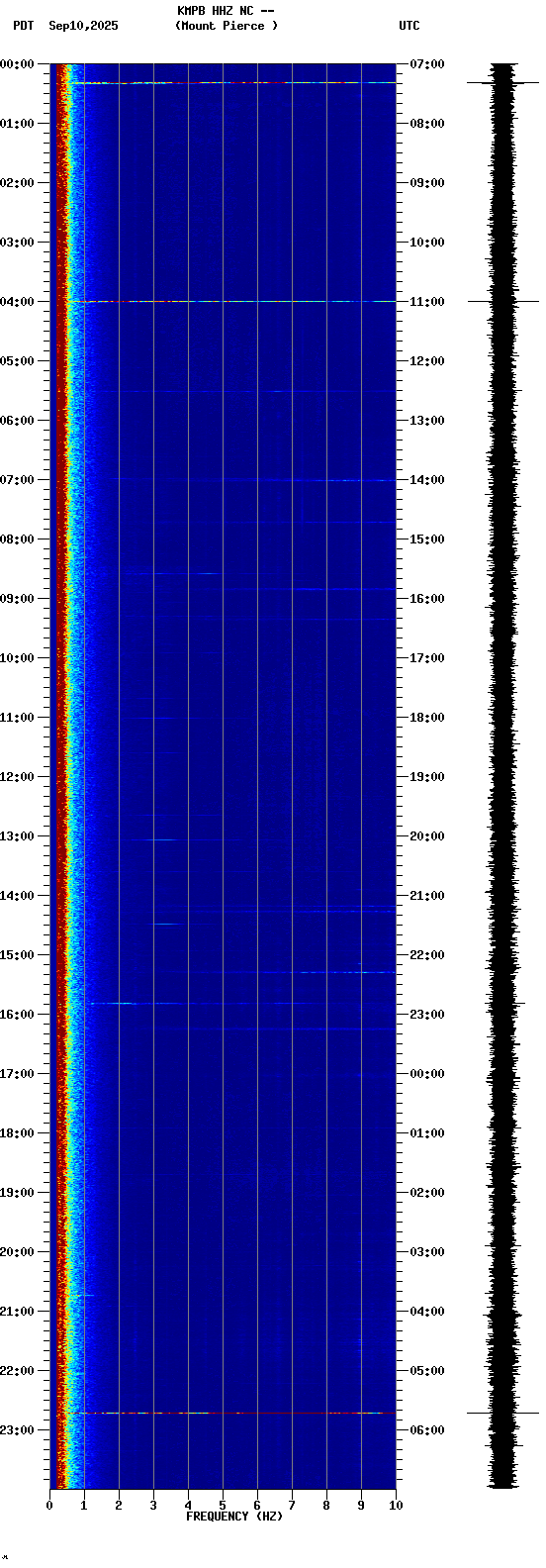Click the 00:00 UTC time label
Screen dimensions: 546x1568
(x=426, y=1073)
